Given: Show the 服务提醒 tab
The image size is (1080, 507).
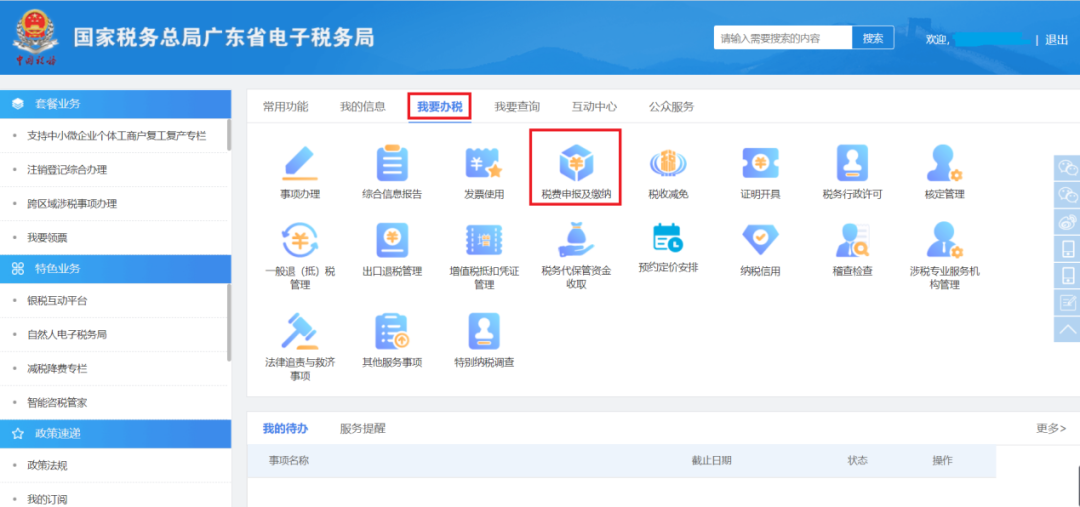Looking at the screenshot, I should tap(362, 428).
